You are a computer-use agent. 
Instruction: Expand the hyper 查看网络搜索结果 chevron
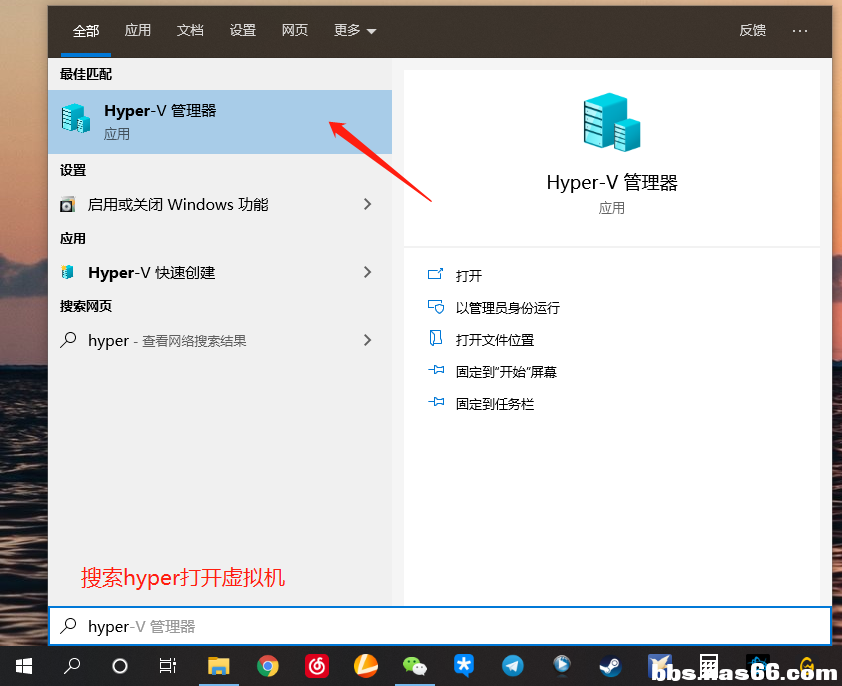click(367, 340)
